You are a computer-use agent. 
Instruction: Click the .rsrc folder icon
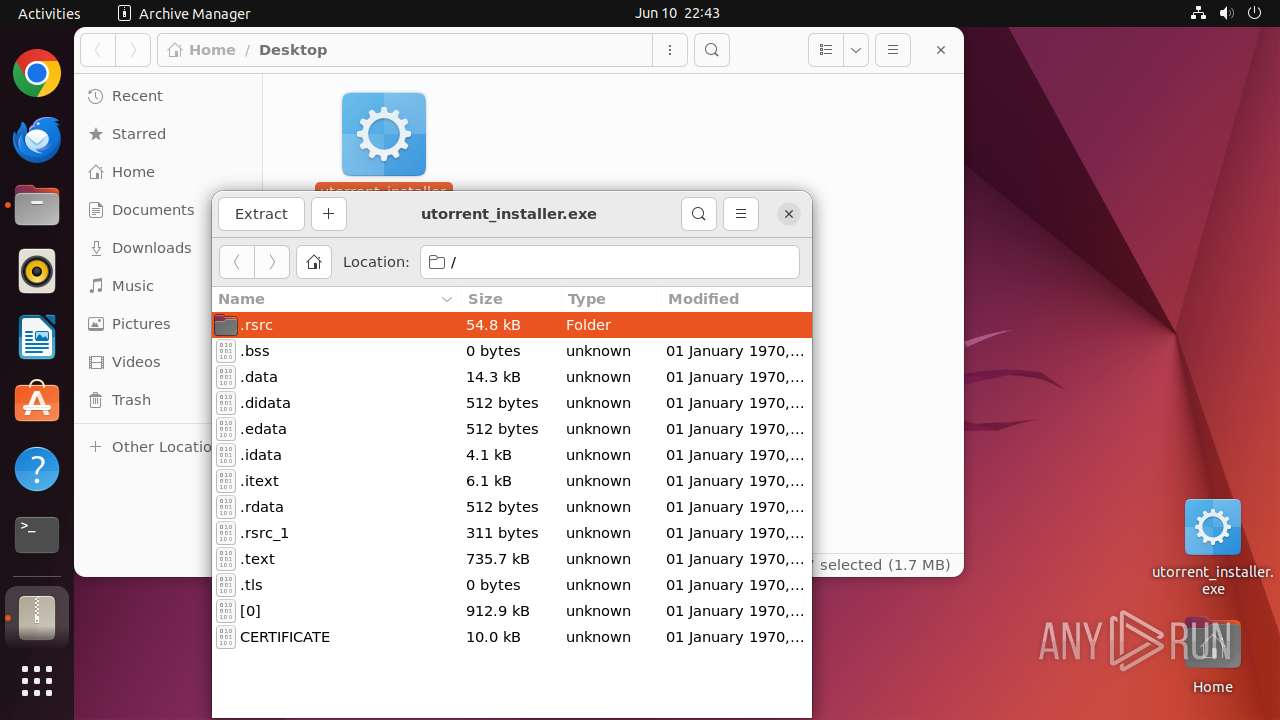(x=226, y=325)
